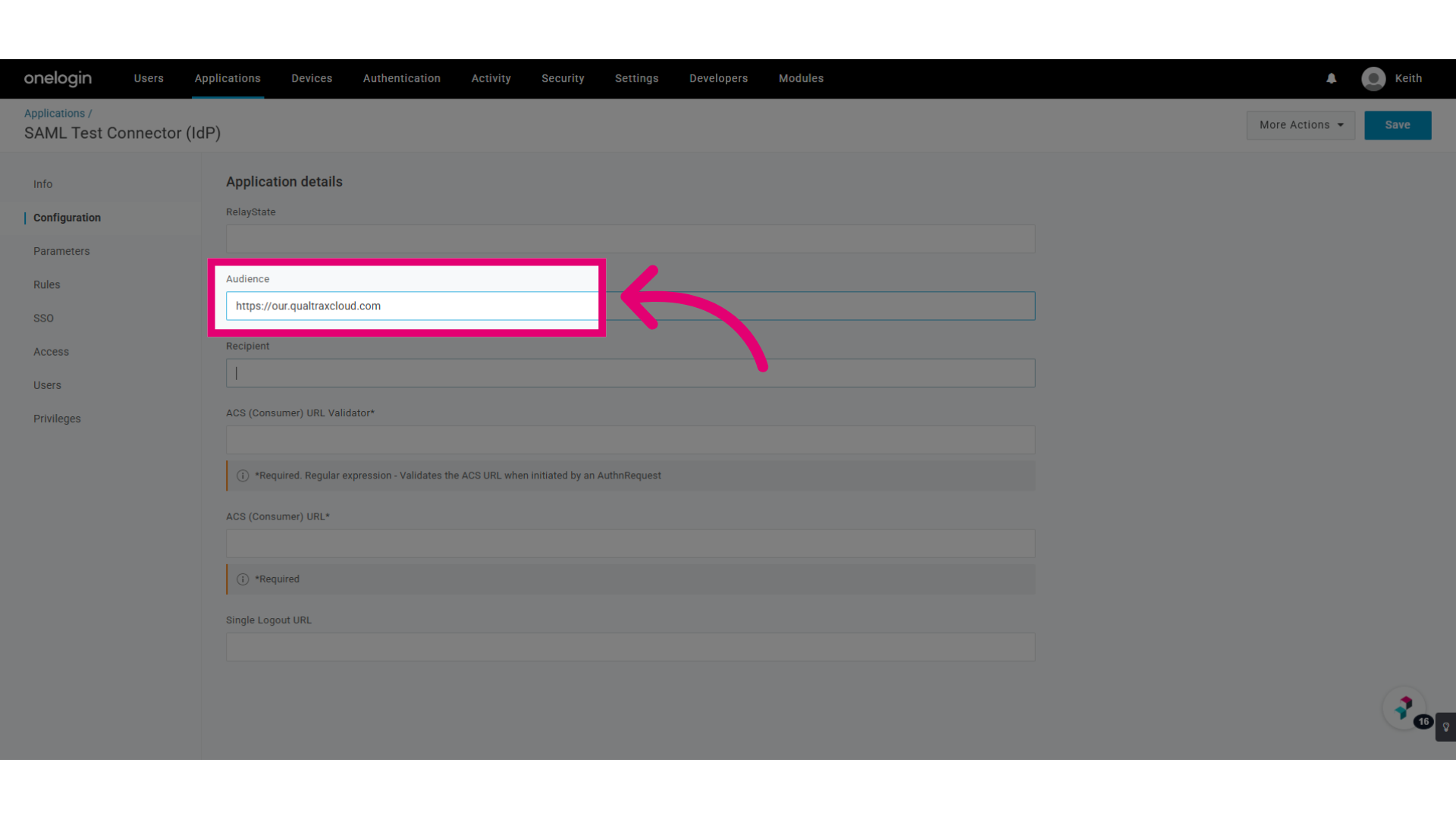Open the Users menu in the top nav
1456x819 pixels.
pos(149,78)
